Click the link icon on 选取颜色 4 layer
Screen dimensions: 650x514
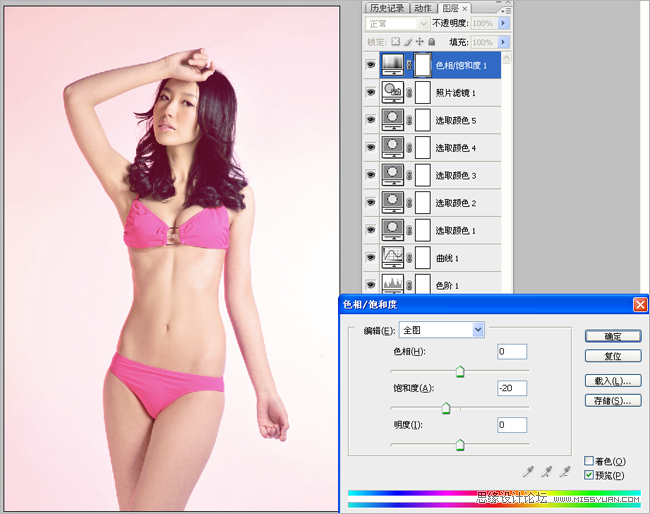(x=409, y=148)
